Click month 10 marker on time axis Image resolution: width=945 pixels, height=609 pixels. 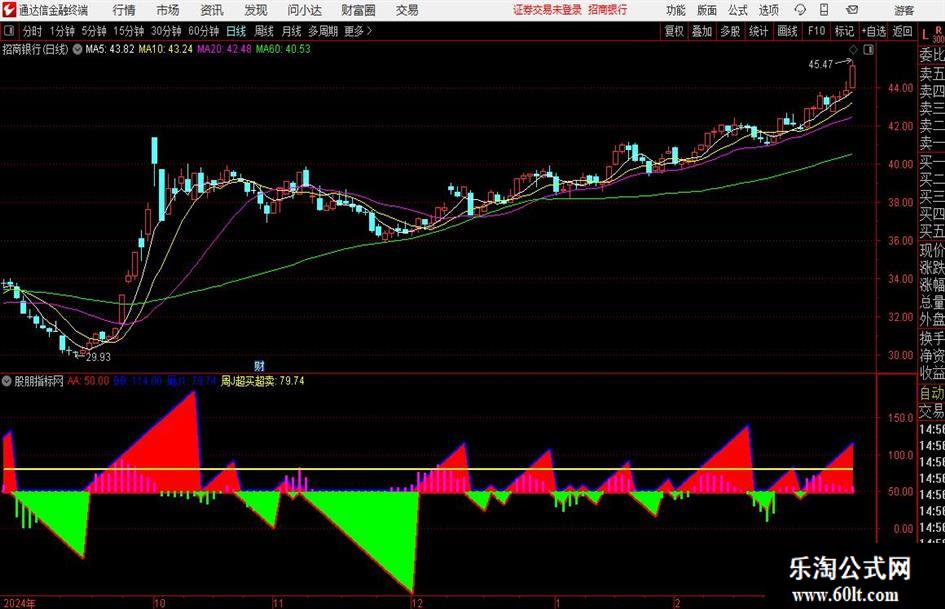[159, 603]
